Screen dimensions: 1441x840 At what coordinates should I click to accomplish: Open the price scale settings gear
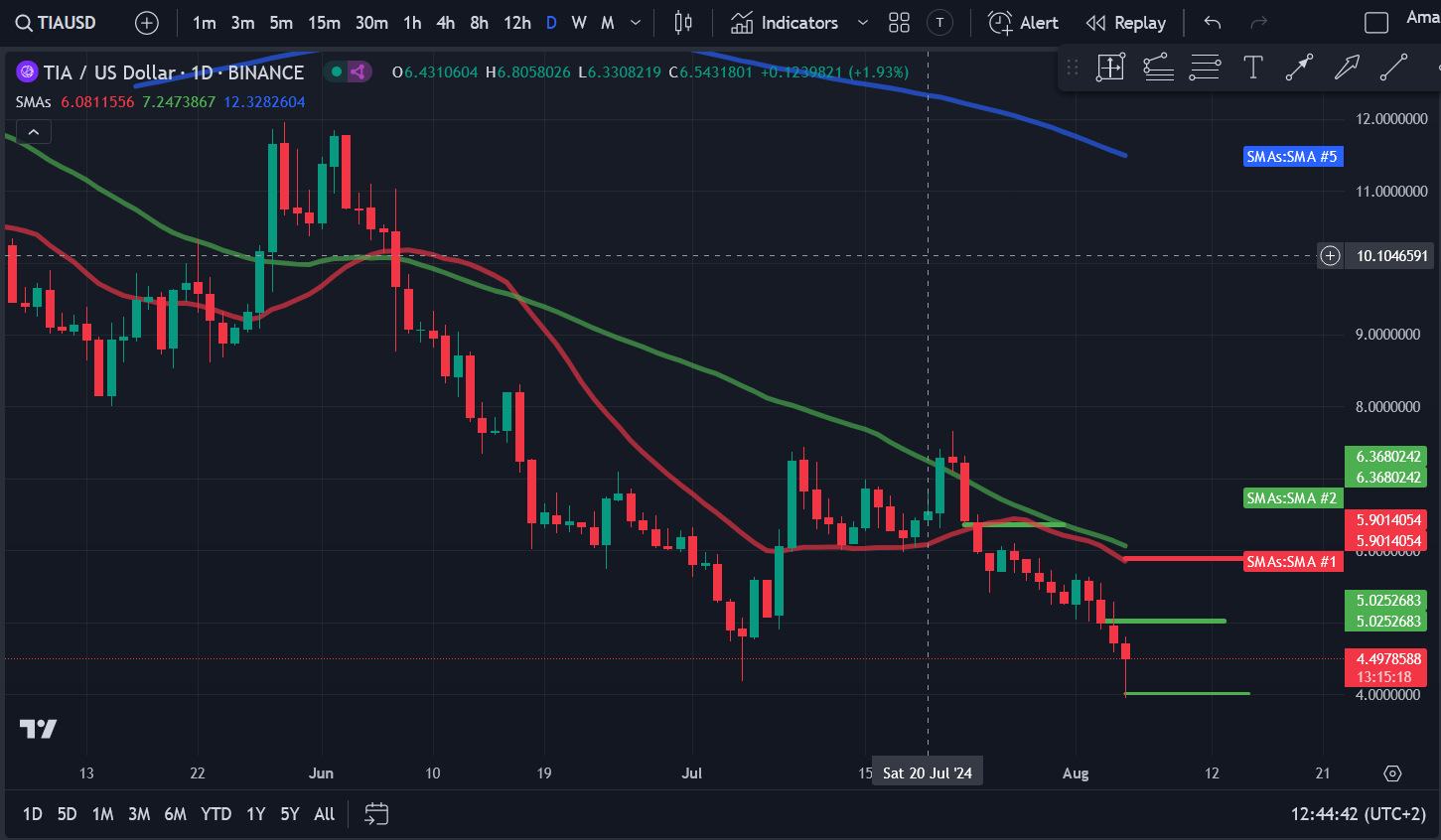click(x=1392, y=773)
